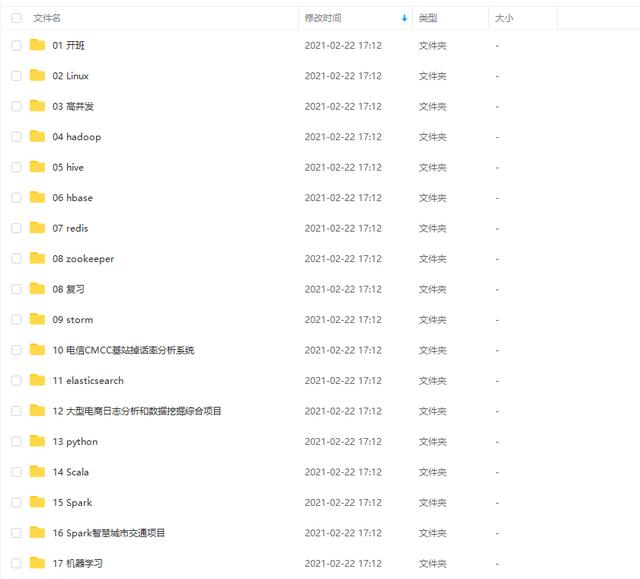The width and height of the screenshot is (640, 579).
Task: Check the box for 06 hbase
Action: click(x=16, y=197)
